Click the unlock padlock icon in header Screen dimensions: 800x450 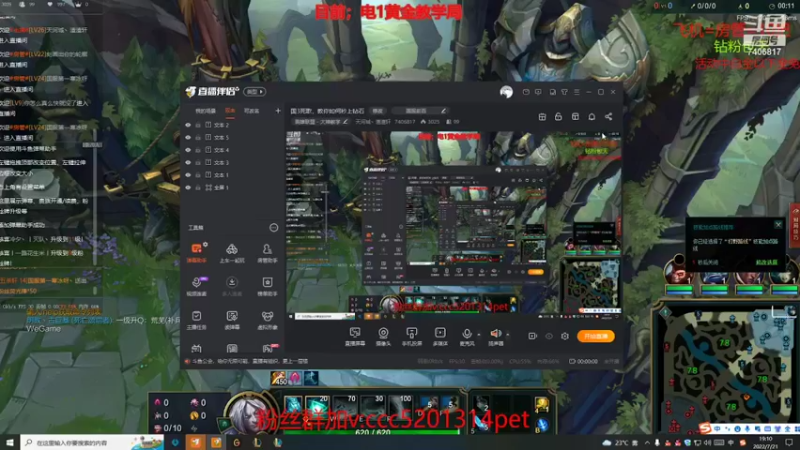pyautogui.click(x=558, y=117)
